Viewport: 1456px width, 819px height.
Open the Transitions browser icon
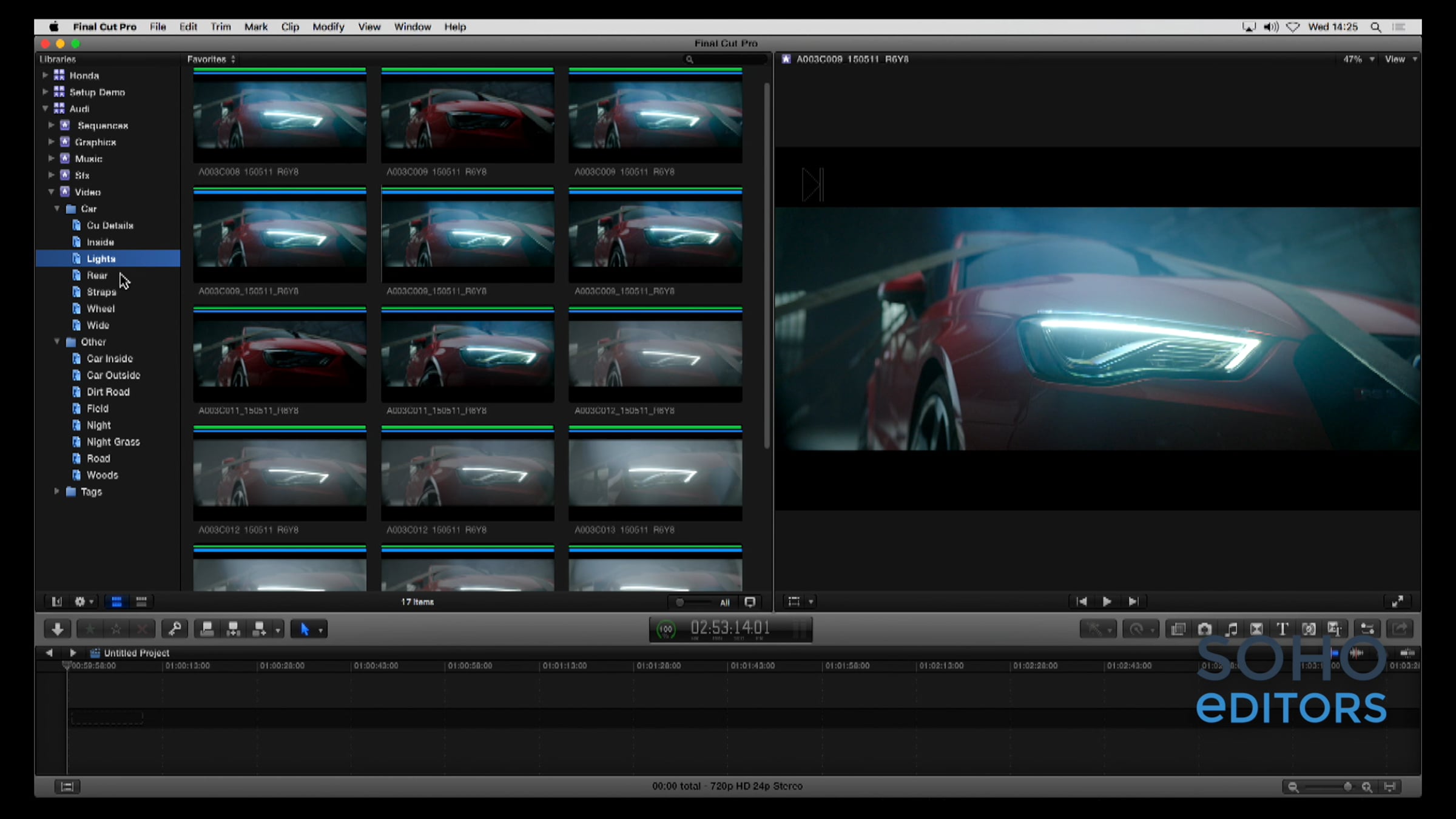[x=1256, y=629]
